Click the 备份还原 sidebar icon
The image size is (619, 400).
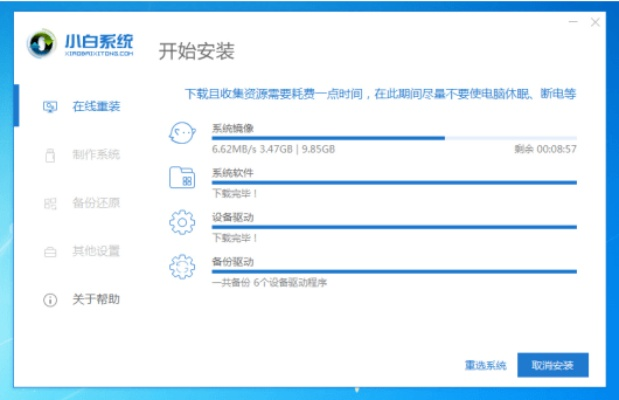[50, 203]
